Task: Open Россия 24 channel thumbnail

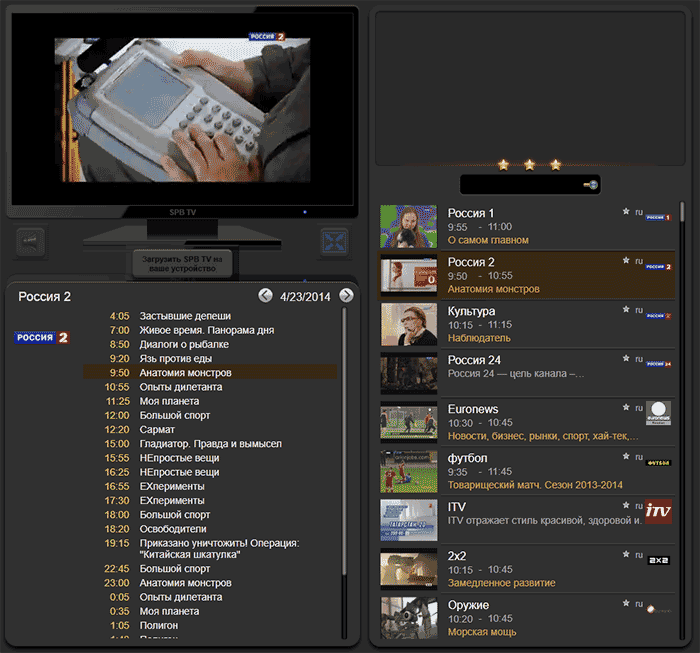Action: [x=408, y=374]
